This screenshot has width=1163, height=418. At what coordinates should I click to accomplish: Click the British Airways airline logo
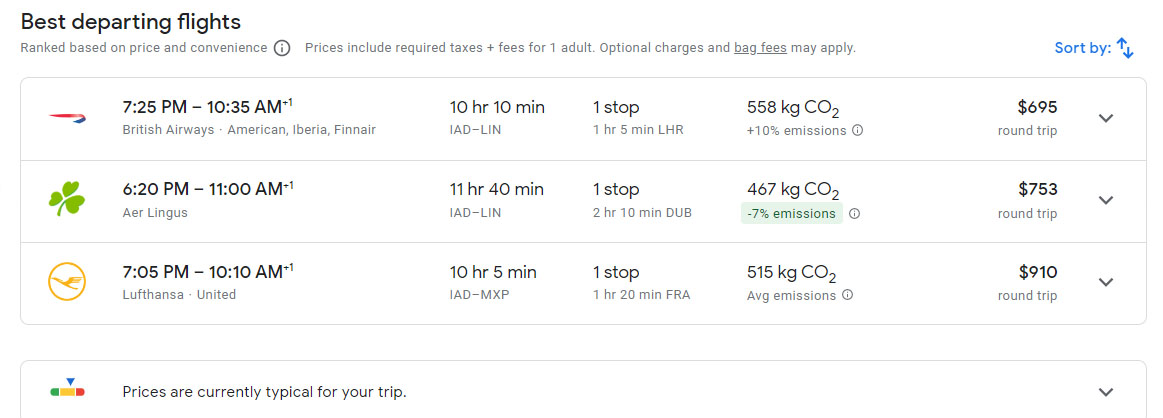68,118
